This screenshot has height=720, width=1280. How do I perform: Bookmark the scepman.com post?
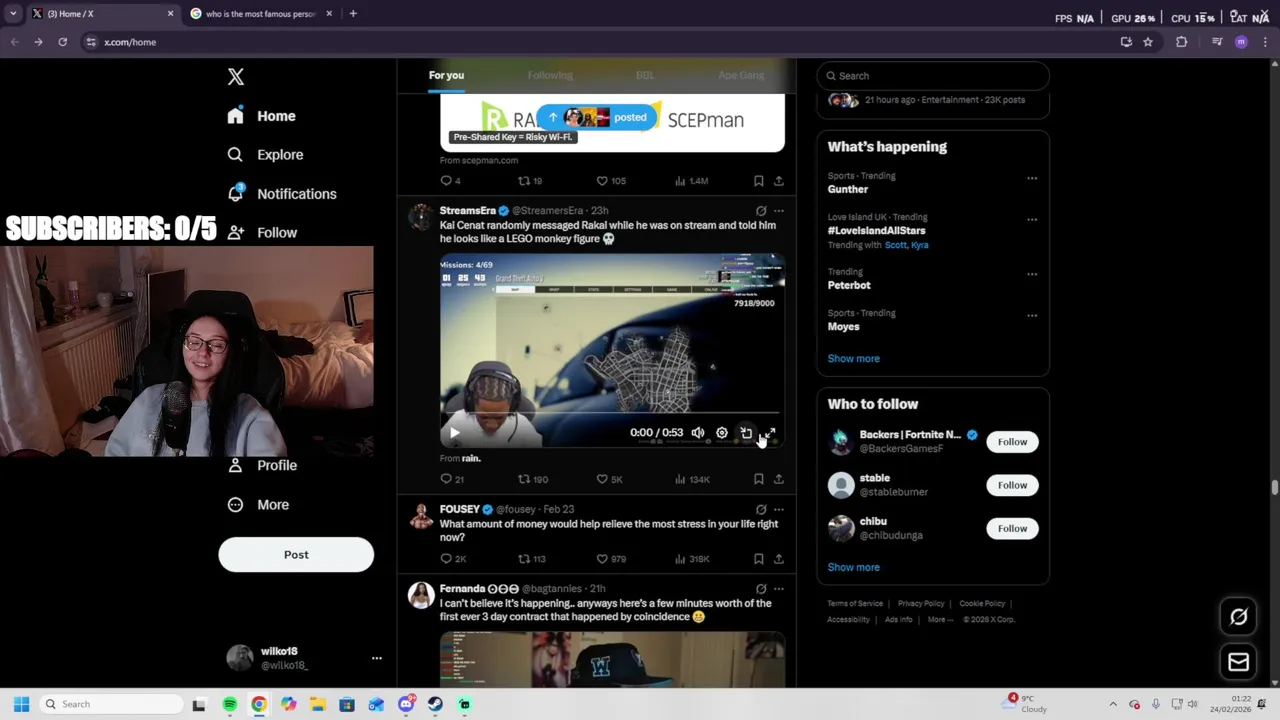(x=759, y=181)
